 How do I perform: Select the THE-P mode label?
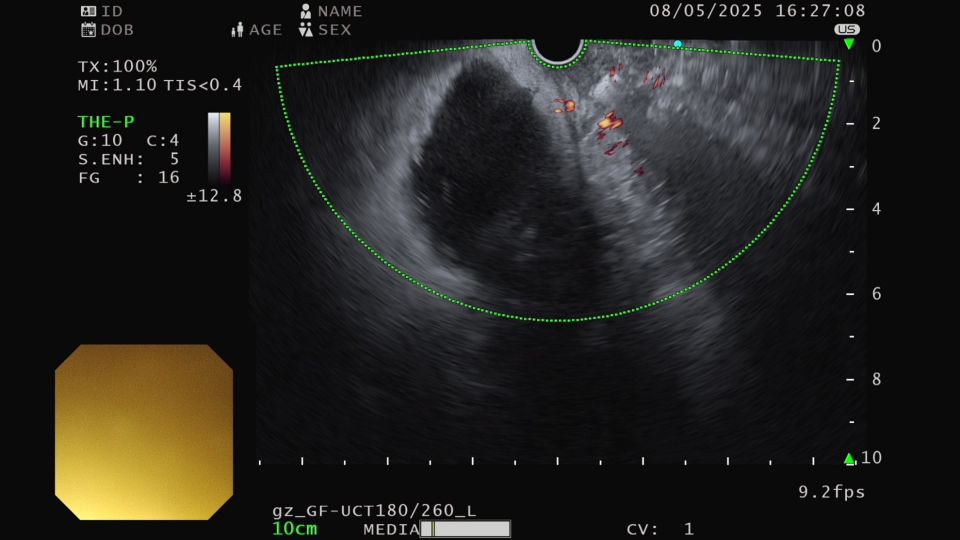pos(106,122)
